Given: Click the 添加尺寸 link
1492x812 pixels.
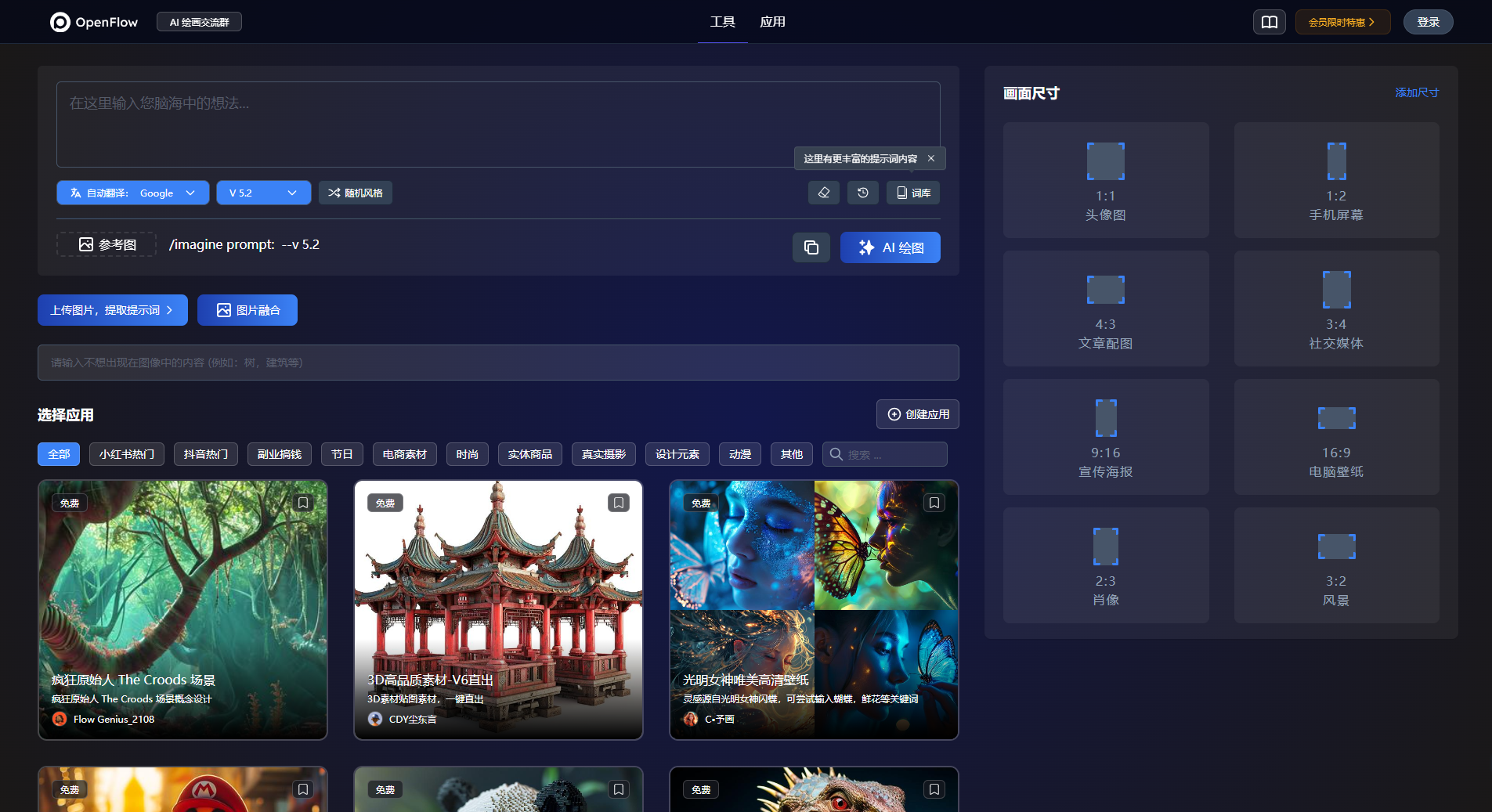Looking at the screenshot, I should point(1416,92).
